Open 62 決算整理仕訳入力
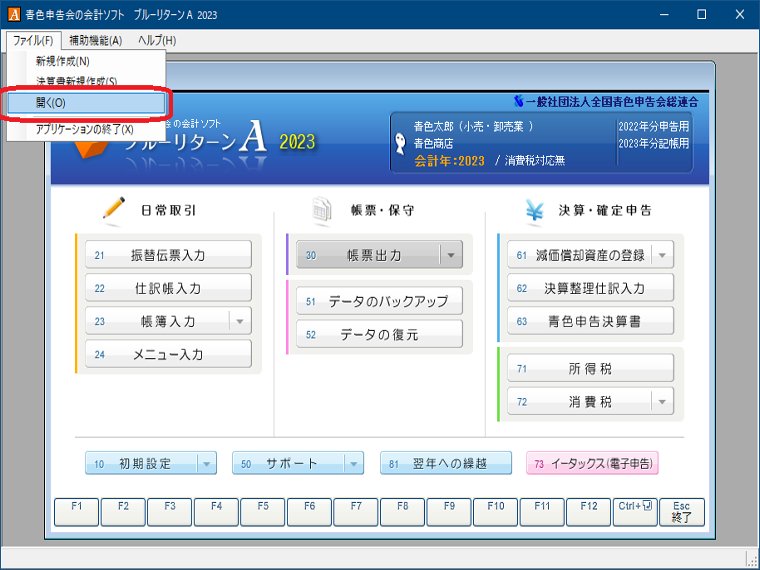Viewport: 760px width, 570px height. pyautogui.click(x=590, y=288)
